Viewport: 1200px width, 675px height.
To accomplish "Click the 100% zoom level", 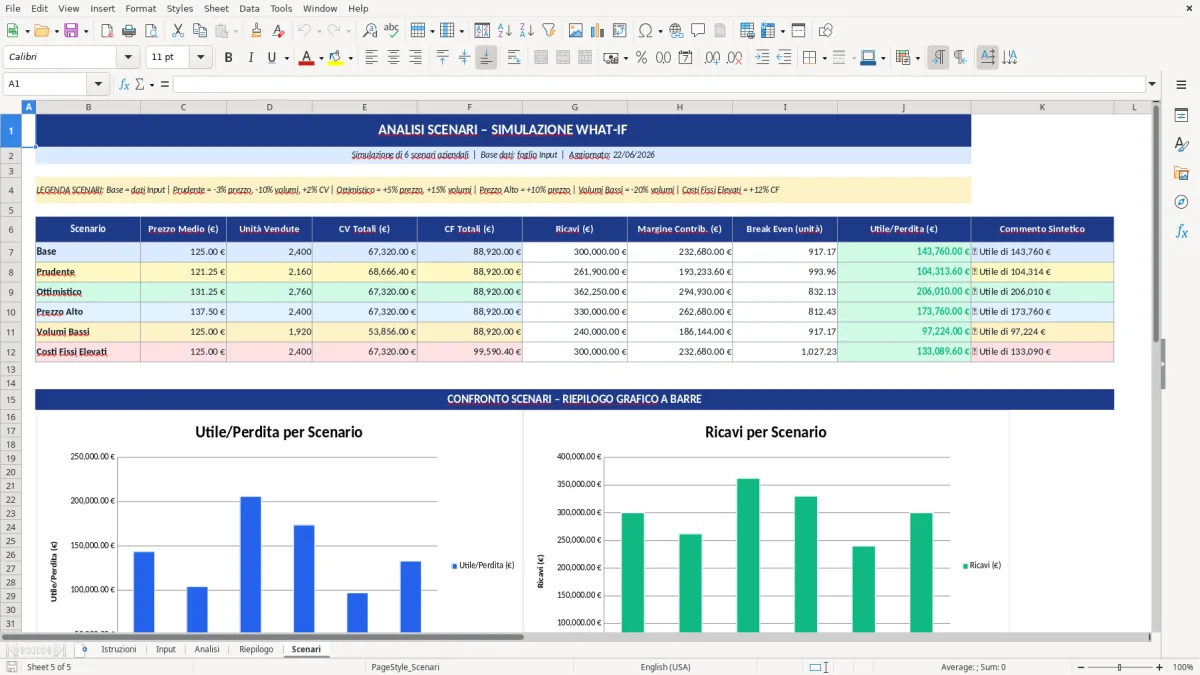I will [x=1183, y=667].
